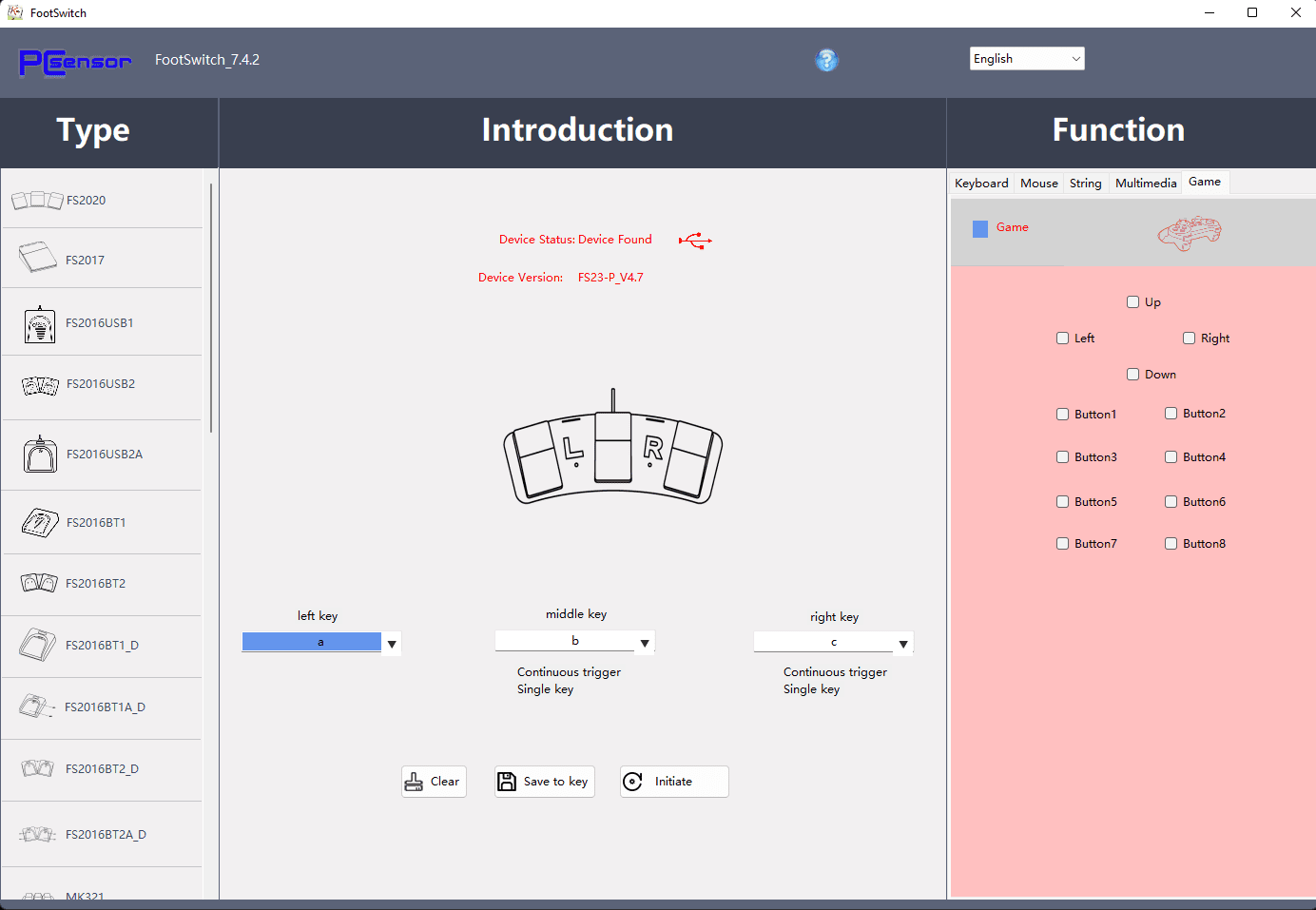Screen dimensions: 1316x910
Task: Check the Button5 checkbox
Action: click(x=1062, y=502)
